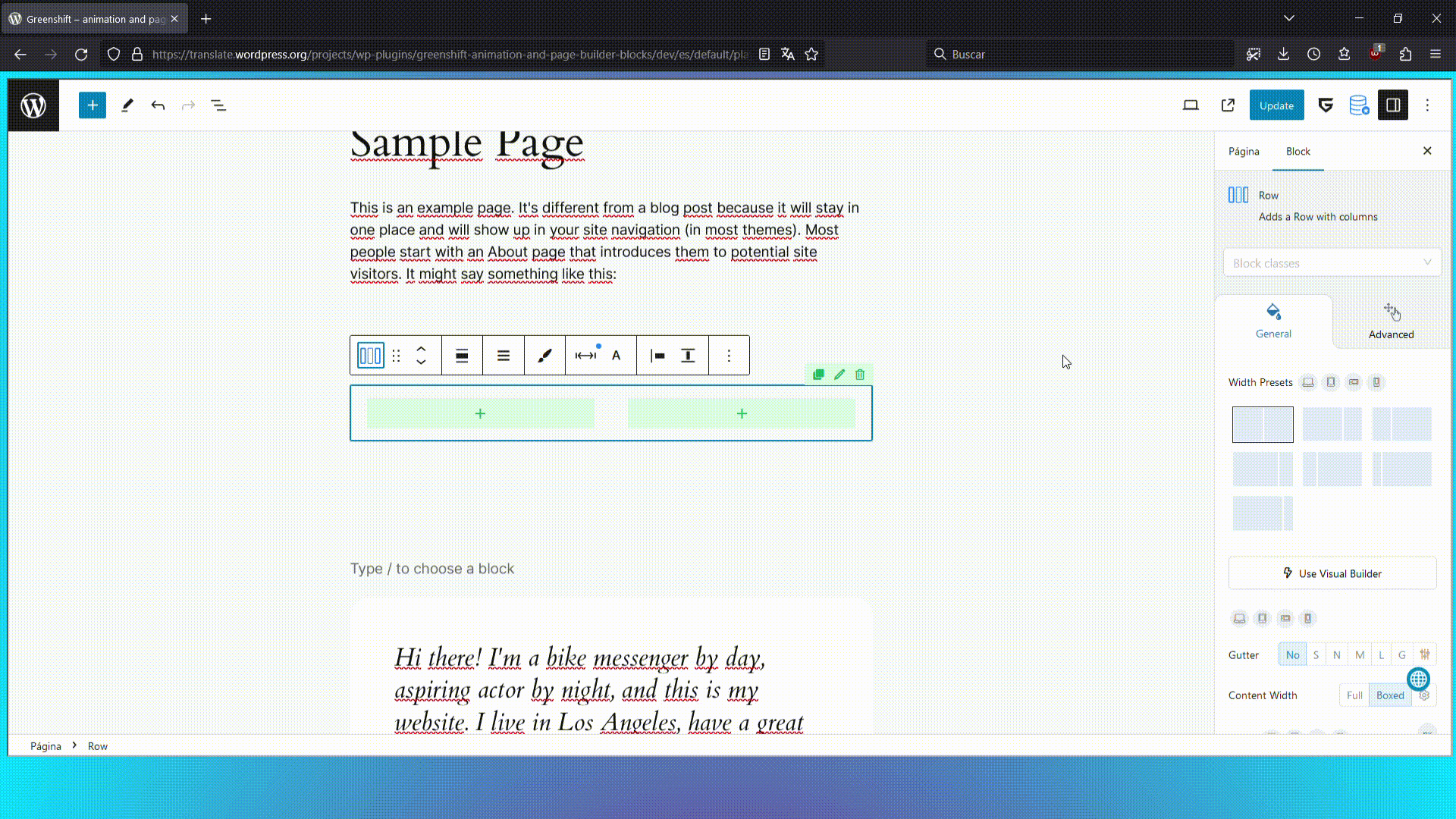
Task: Open the block inserter plus icon top left
Action: click(x=92, y=105)
